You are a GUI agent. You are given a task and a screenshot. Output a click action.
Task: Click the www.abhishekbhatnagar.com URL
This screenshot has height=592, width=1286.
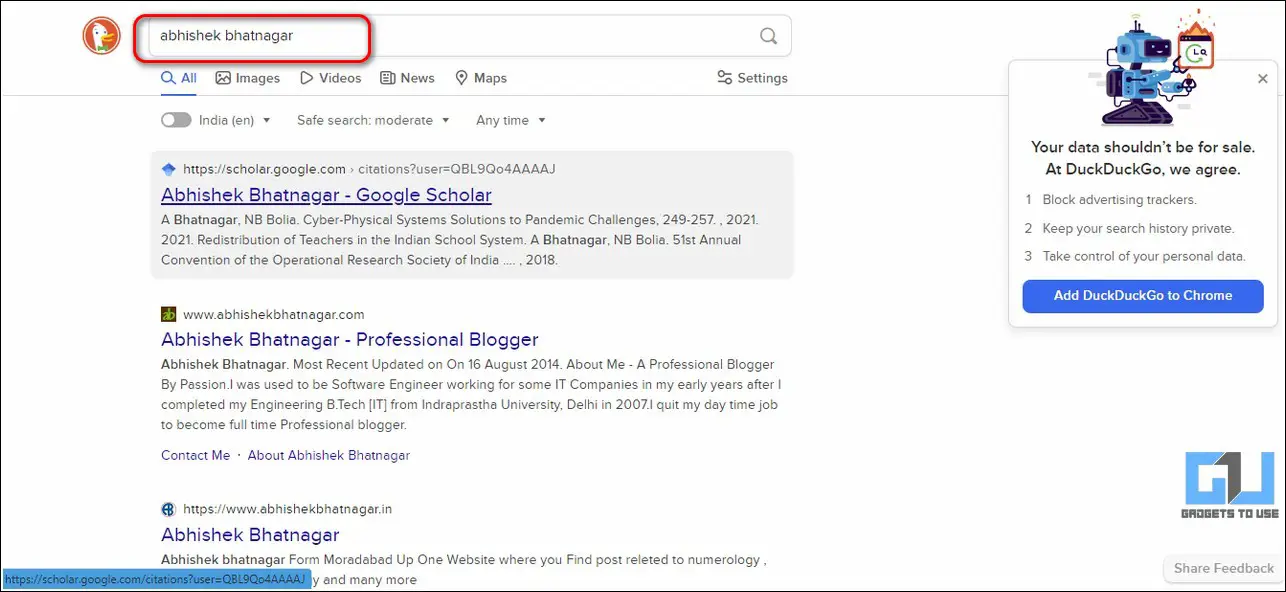click(274, 314)
